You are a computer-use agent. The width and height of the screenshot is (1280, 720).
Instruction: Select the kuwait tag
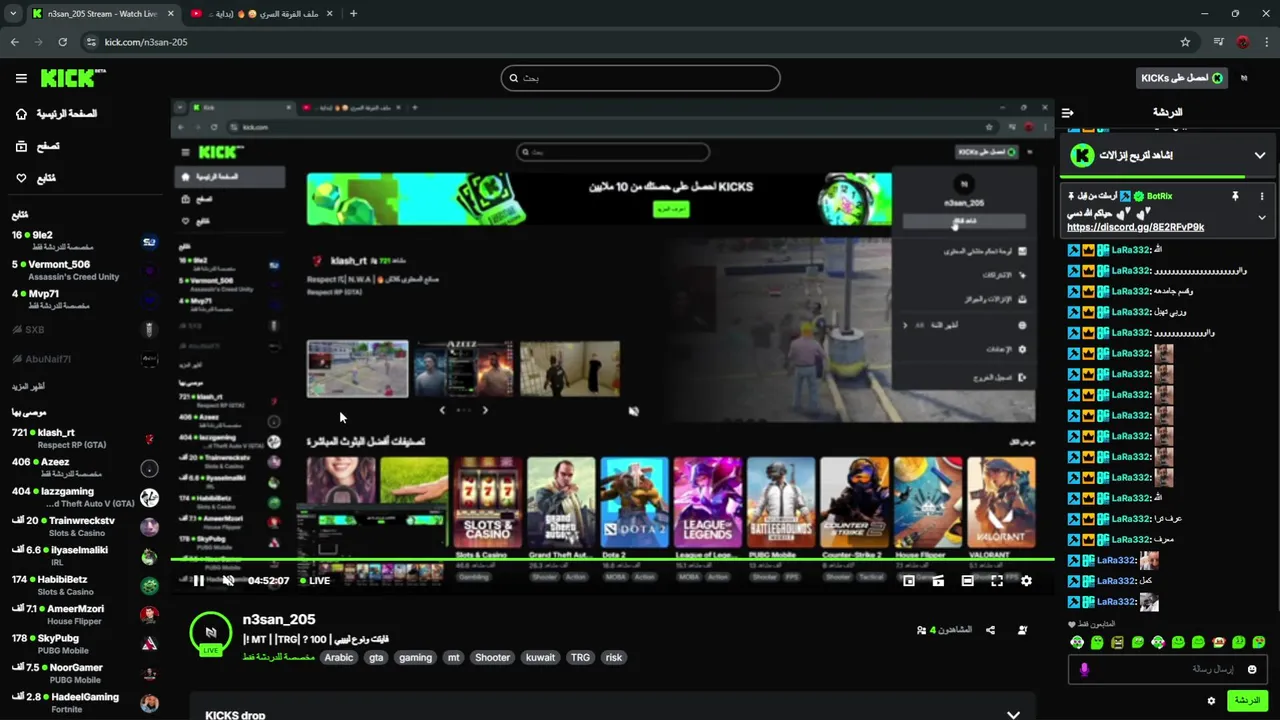click(540, 658)
